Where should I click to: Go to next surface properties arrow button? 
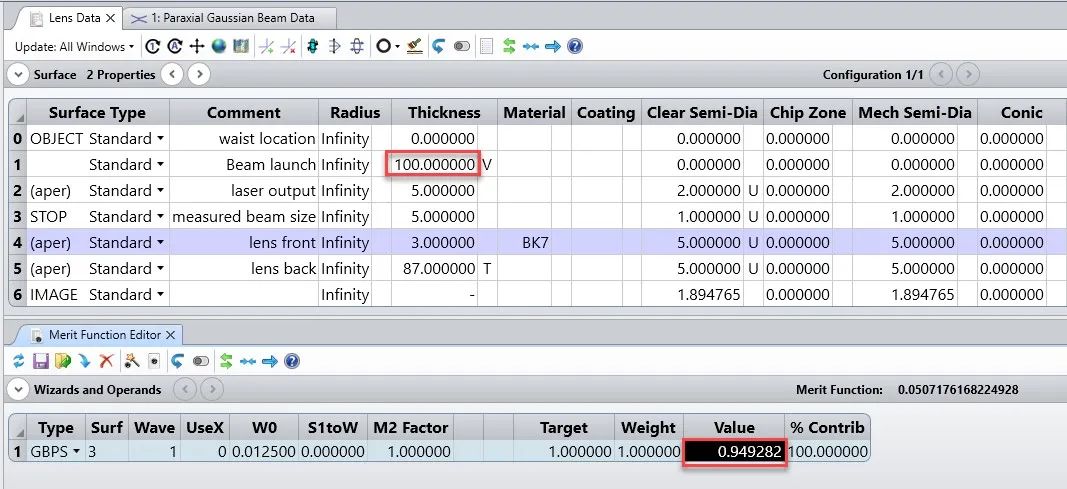199,74
